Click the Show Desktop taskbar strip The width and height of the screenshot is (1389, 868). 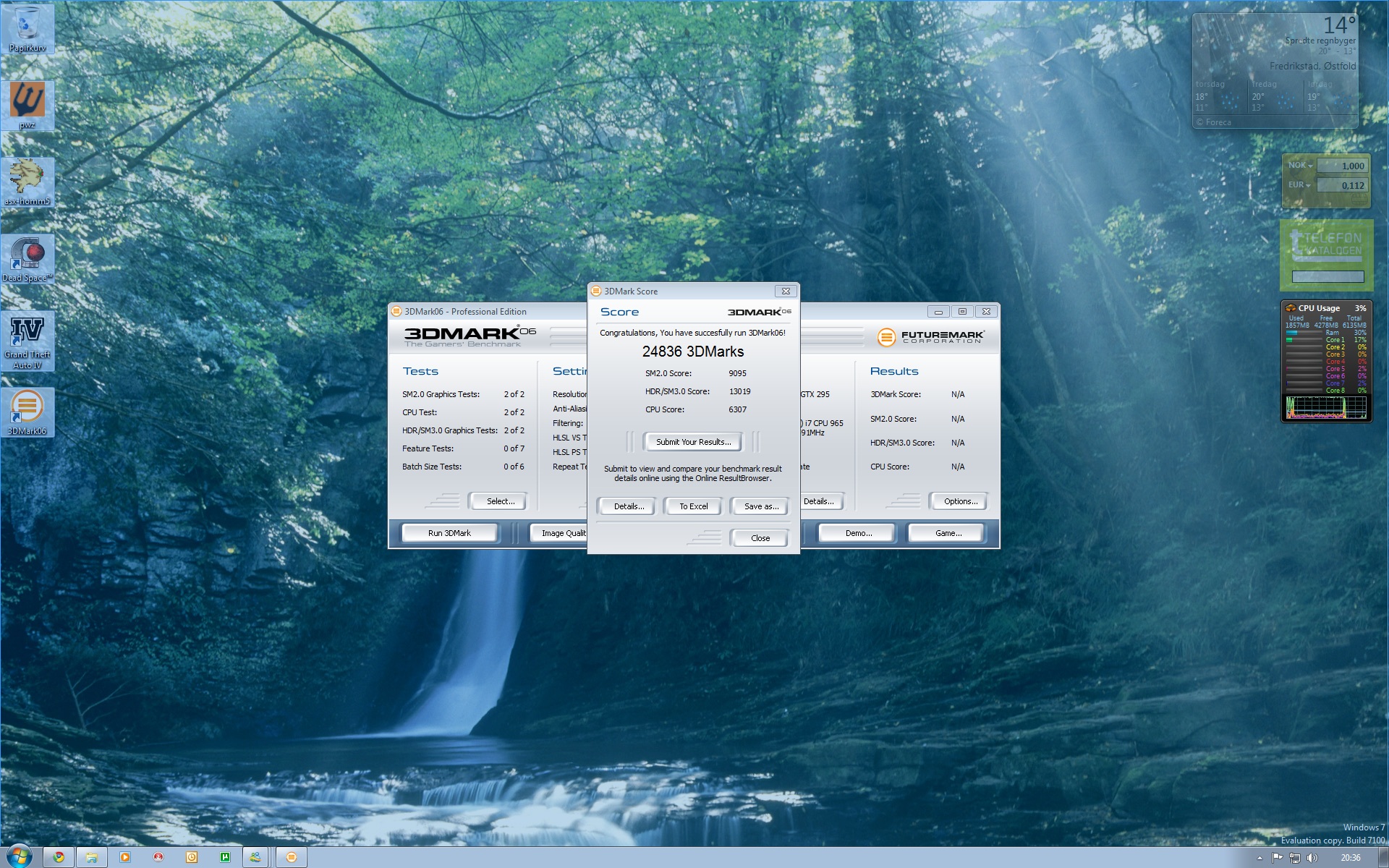pos(1383,857)
